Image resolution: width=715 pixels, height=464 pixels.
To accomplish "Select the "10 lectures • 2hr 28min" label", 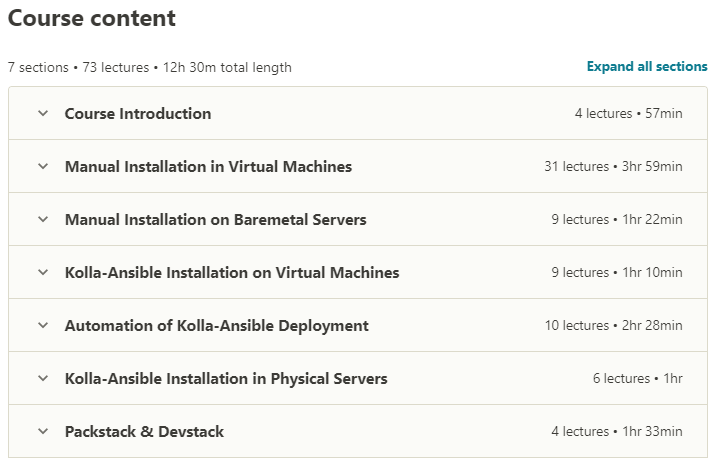I will click(x=613, y=326).
